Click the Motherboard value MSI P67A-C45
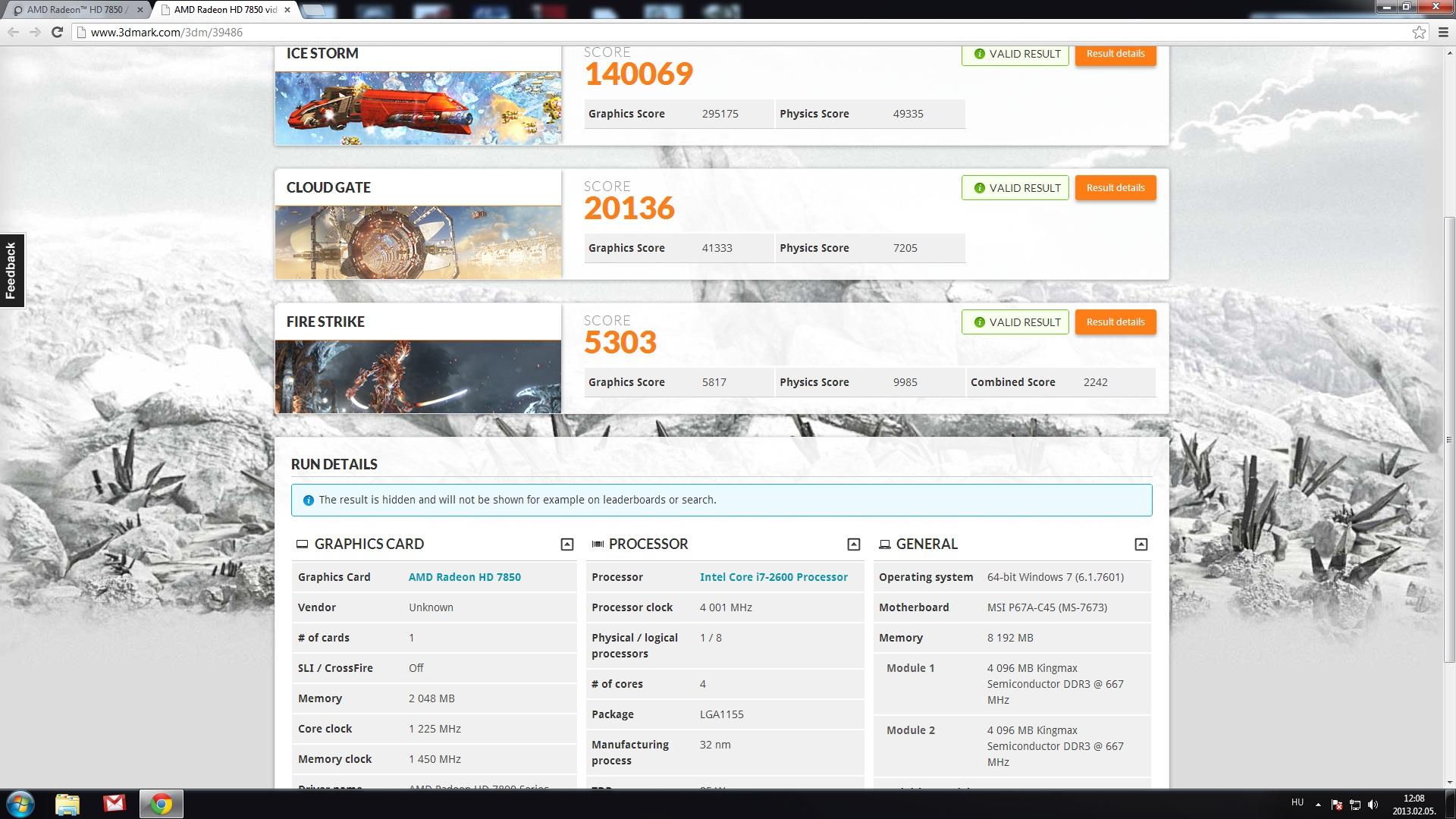The image size is (1456, 819). 1047,607
